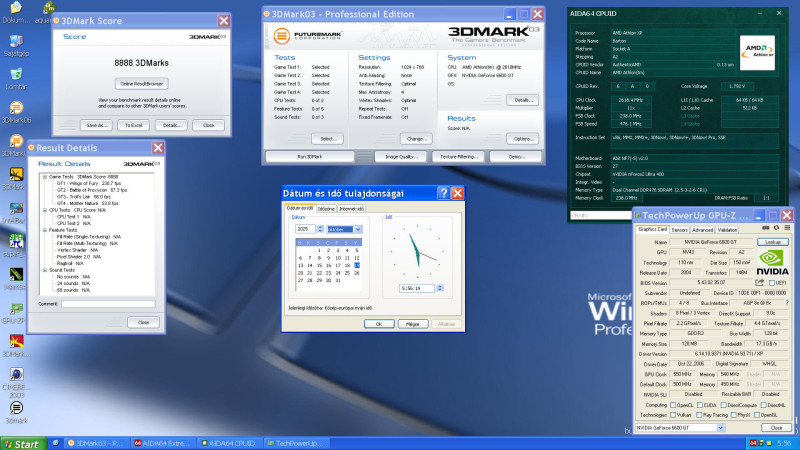Collapse the CPU Tests tree node

45,210
